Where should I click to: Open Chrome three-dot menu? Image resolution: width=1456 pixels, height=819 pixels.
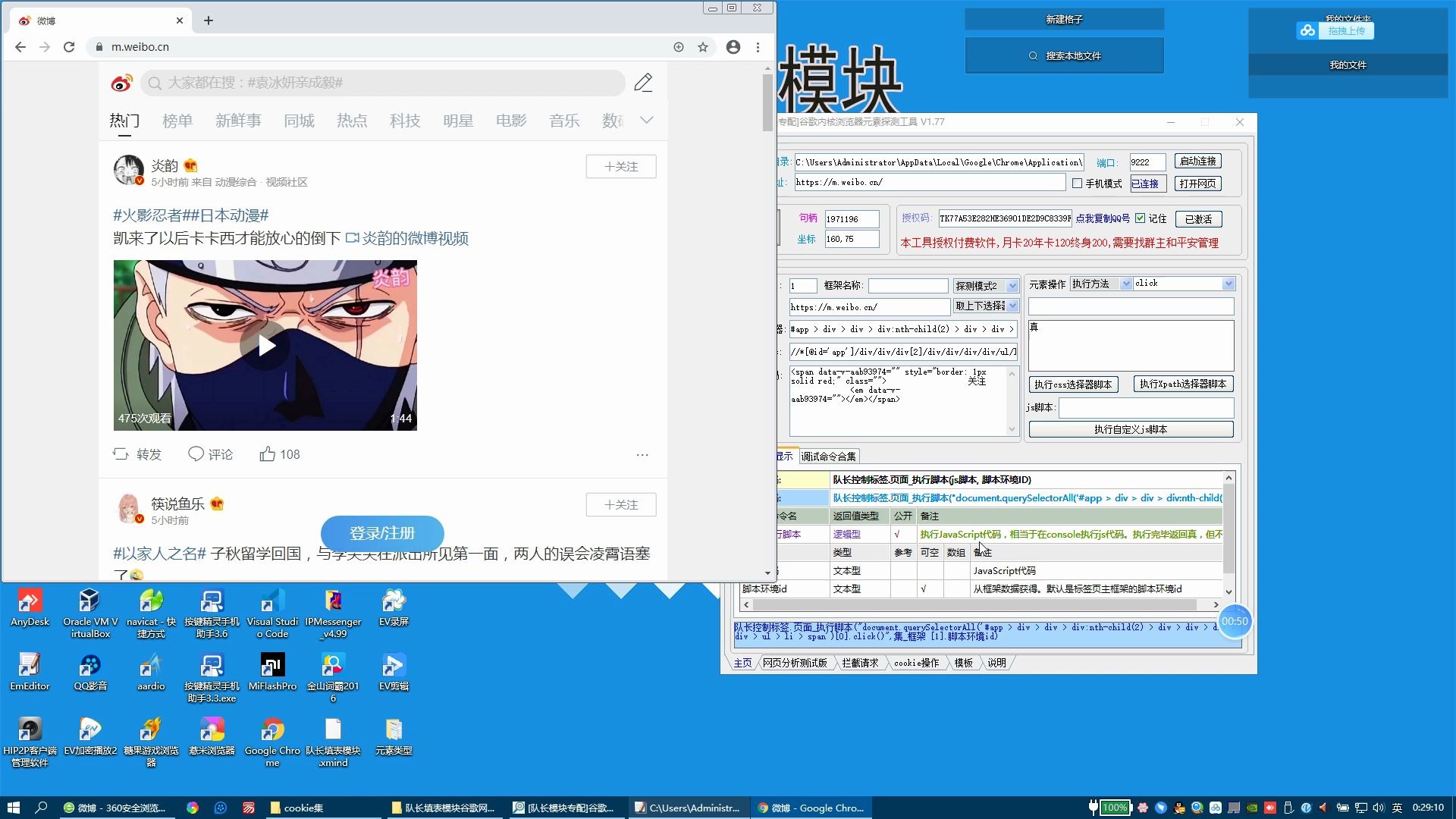click(x=758, y=47)
